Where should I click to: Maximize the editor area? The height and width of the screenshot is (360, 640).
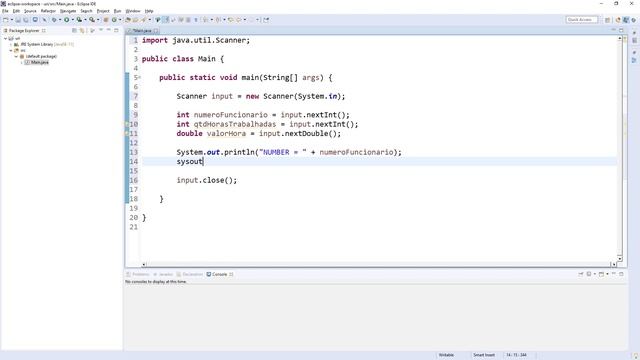[x=621, y=30]
